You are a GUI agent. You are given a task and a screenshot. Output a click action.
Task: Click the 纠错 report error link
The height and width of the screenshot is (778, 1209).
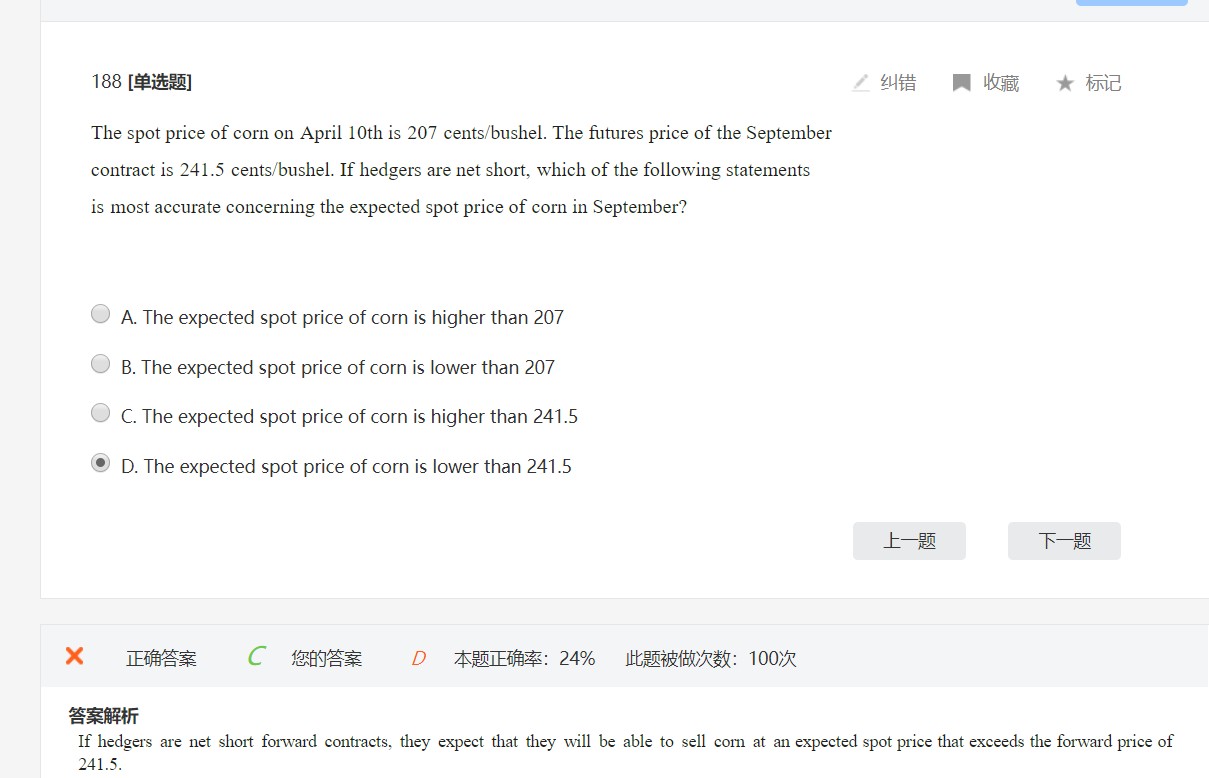898,83
